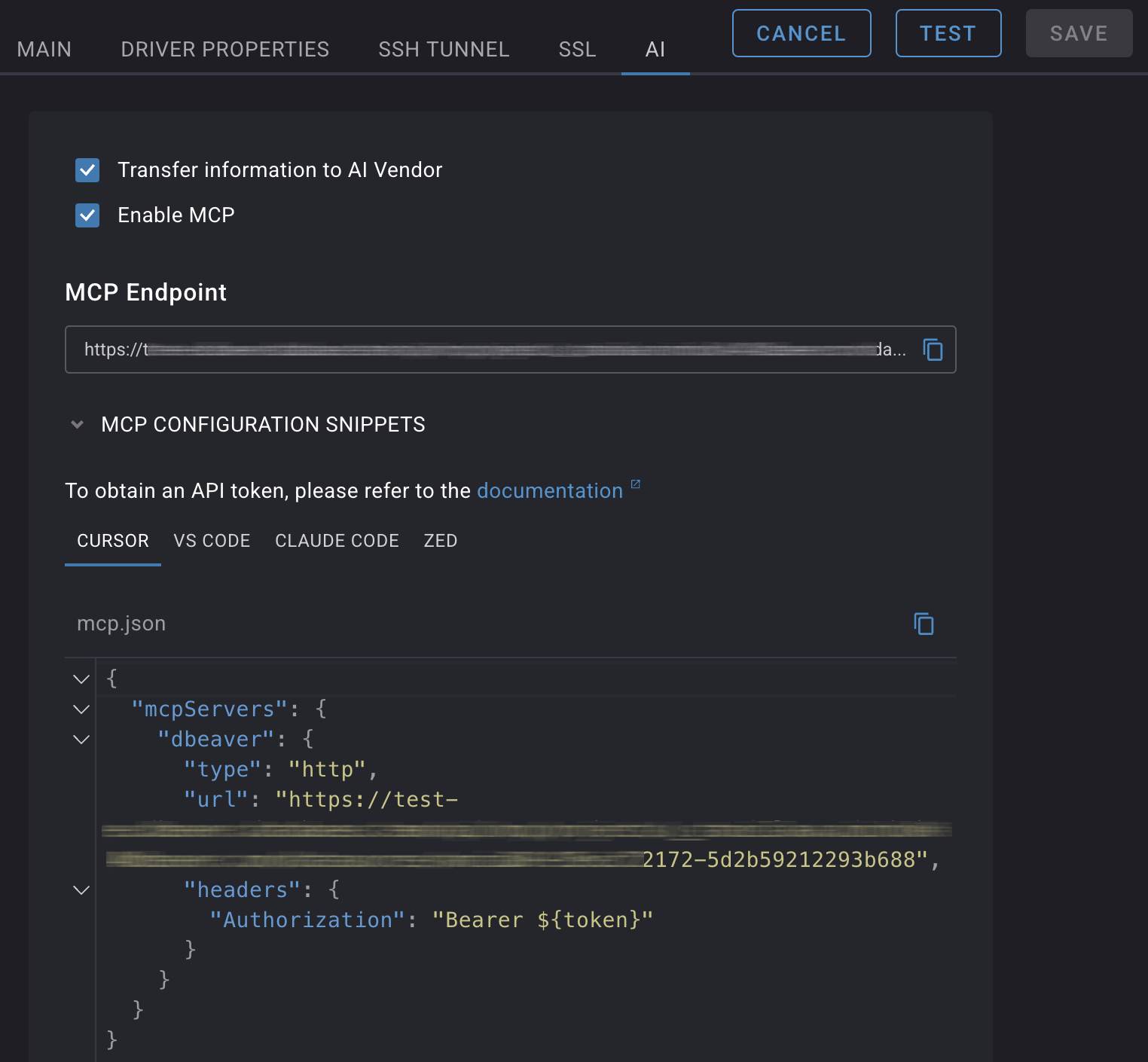1148x1062 pixels.
Task: Open the SSH Tunnel tab
Action: point(444,50)
